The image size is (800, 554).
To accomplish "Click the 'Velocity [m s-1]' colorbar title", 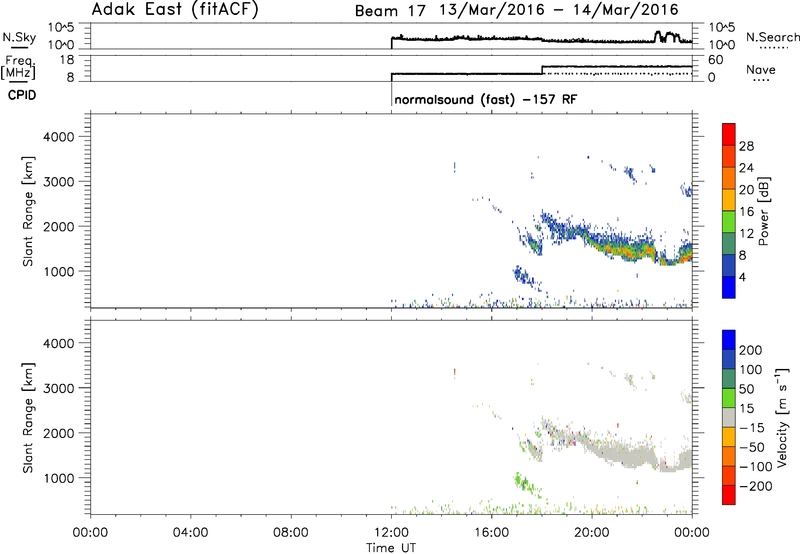I will [x=782, y=417].
